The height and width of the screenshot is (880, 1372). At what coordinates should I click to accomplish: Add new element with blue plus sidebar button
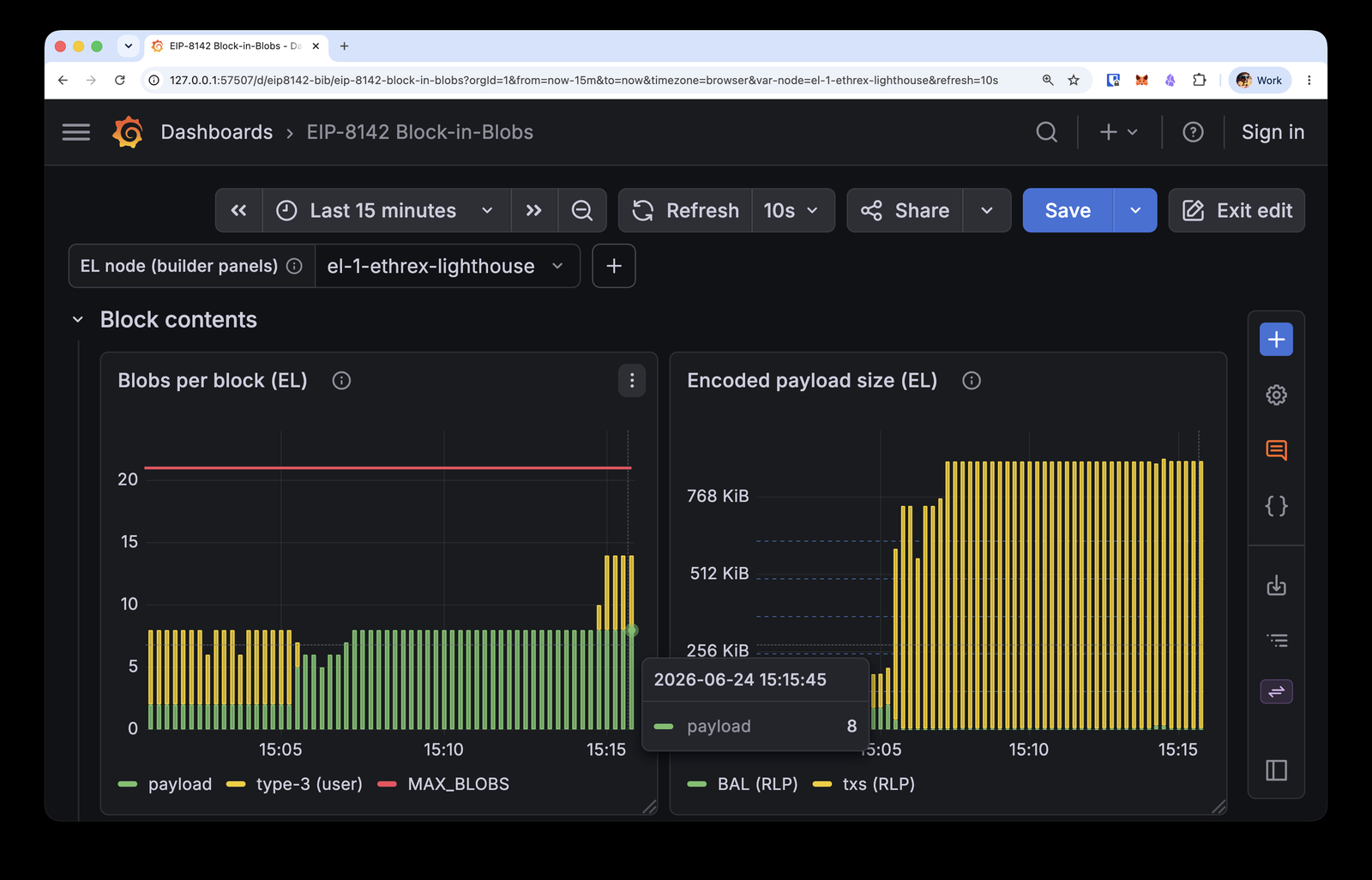[1276, 340]
